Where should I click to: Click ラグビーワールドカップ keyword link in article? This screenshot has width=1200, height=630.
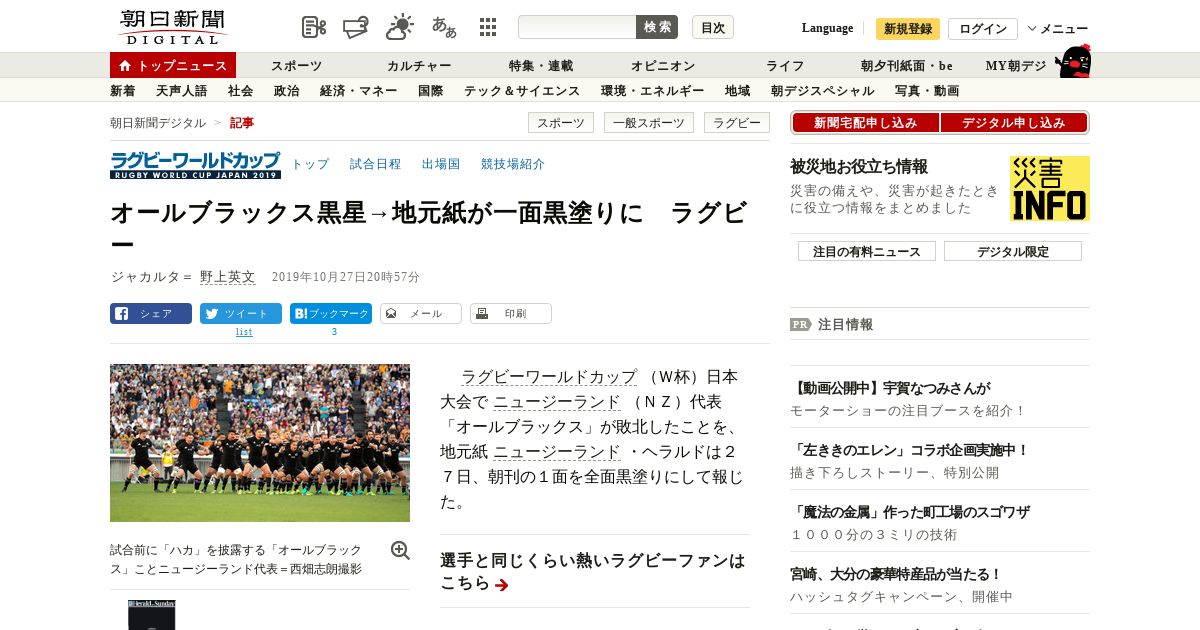coord(549,377)
